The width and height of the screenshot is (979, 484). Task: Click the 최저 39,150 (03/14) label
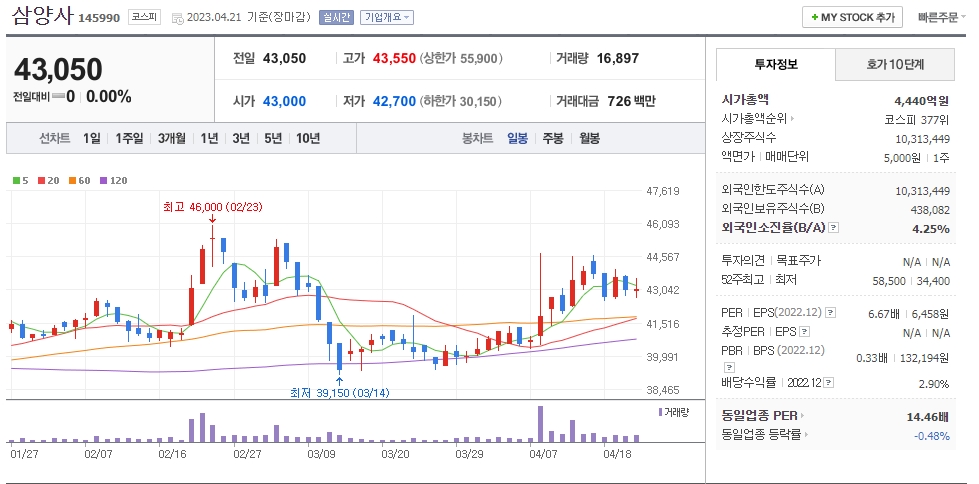point(339,393)
